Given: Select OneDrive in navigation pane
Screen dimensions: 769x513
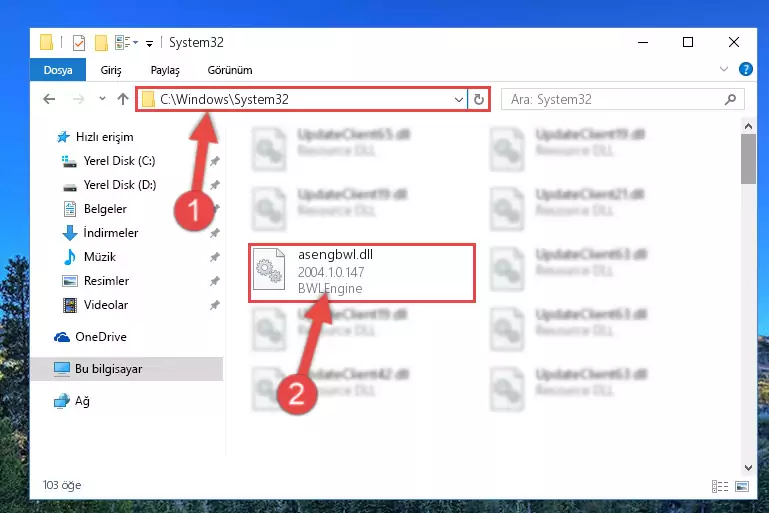Looking at the screenshot, I should (x=90, y=337).
